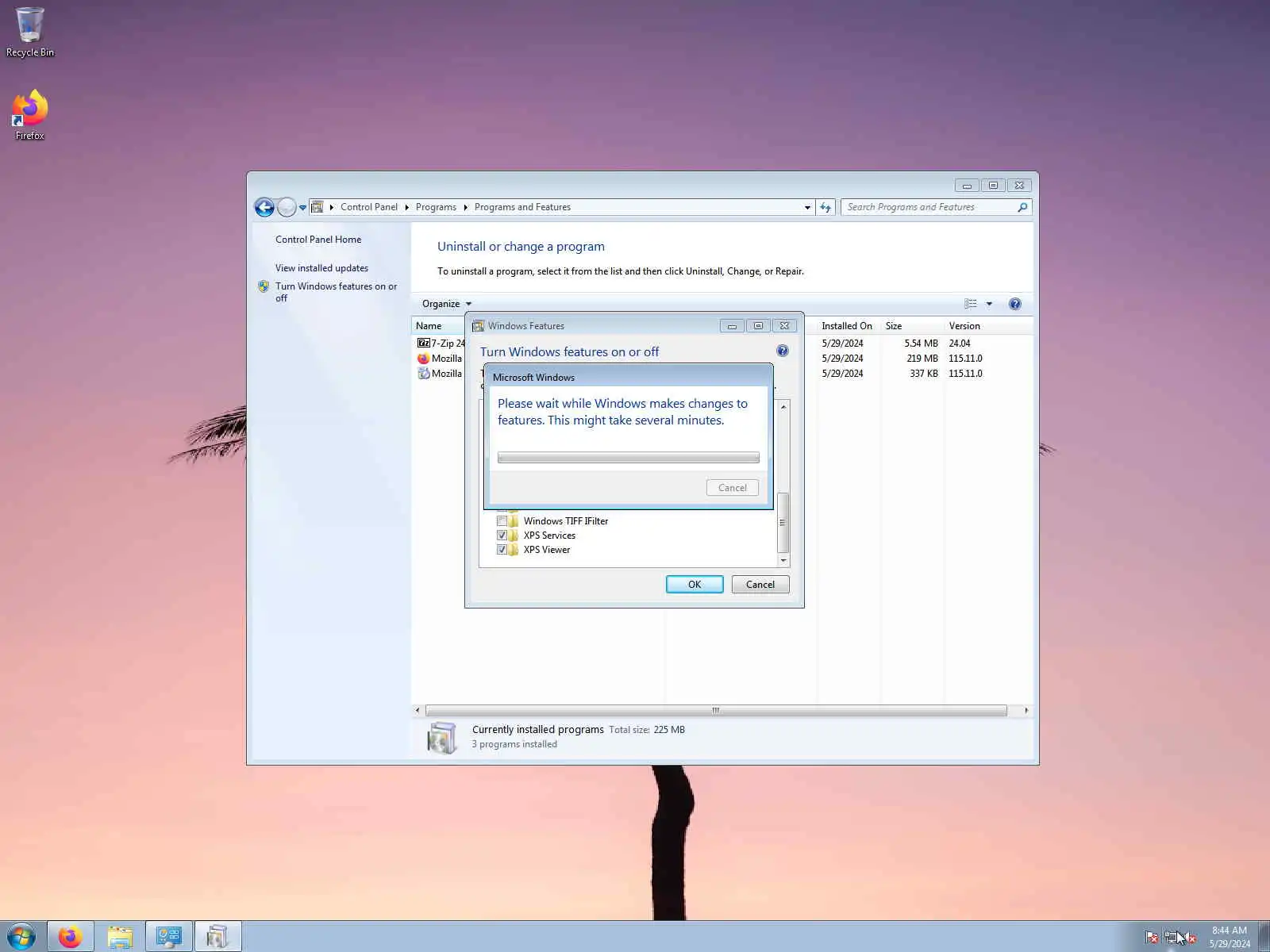Screen dimensions: 1270x952
Task: Uncheck the XPS Viewer checkbox
Action: [x=502, y=550]
